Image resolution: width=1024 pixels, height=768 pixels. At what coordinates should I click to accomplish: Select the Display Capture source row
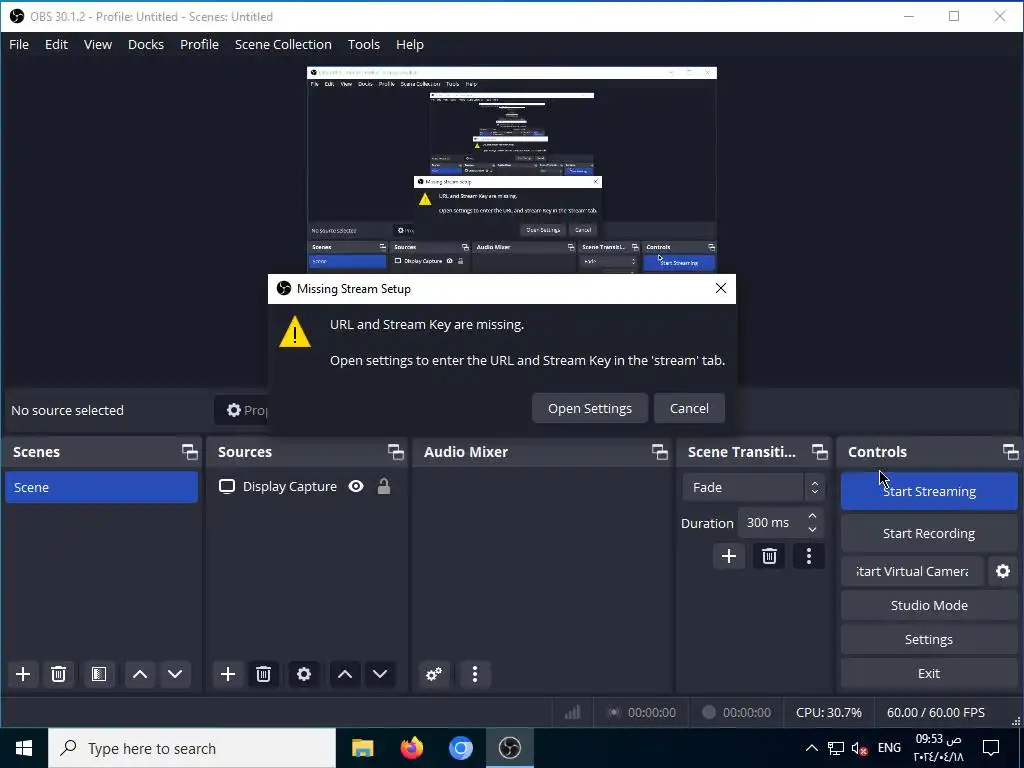click(x=307, y=487)
